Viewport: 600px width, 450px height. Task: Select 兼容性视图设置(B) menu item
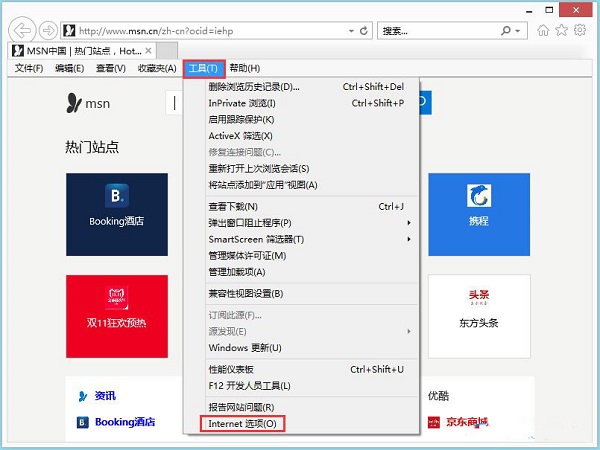tap(246, 294)
